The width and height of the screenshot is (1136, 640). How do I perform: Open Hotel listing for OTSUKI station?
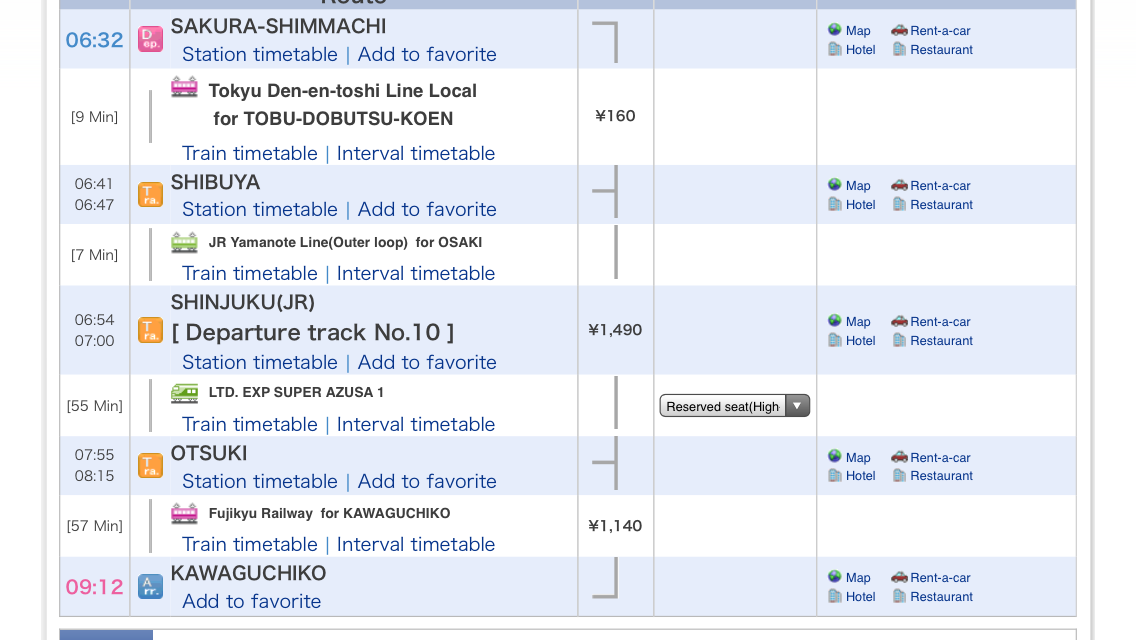852,475
